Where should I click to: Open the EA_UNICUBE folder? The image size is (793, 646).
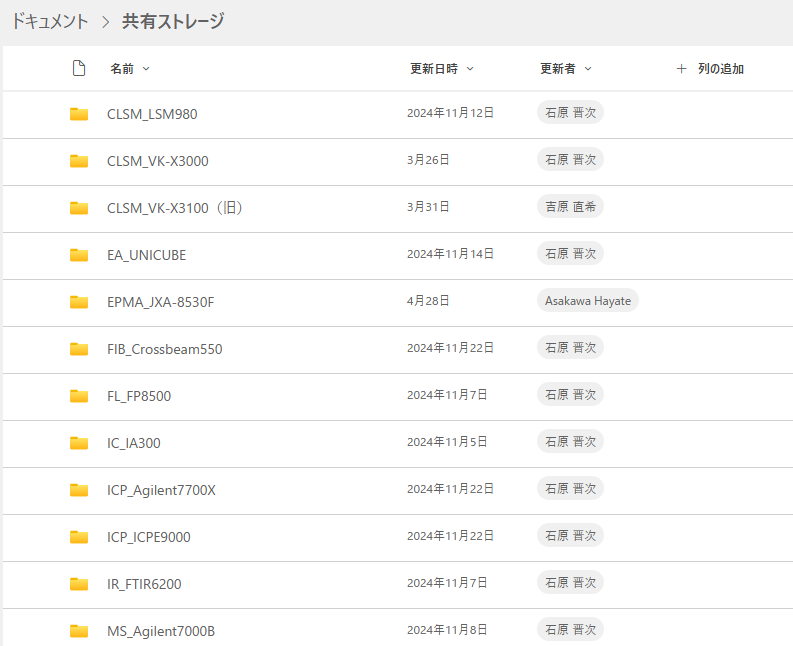click(x=147, y=255)
